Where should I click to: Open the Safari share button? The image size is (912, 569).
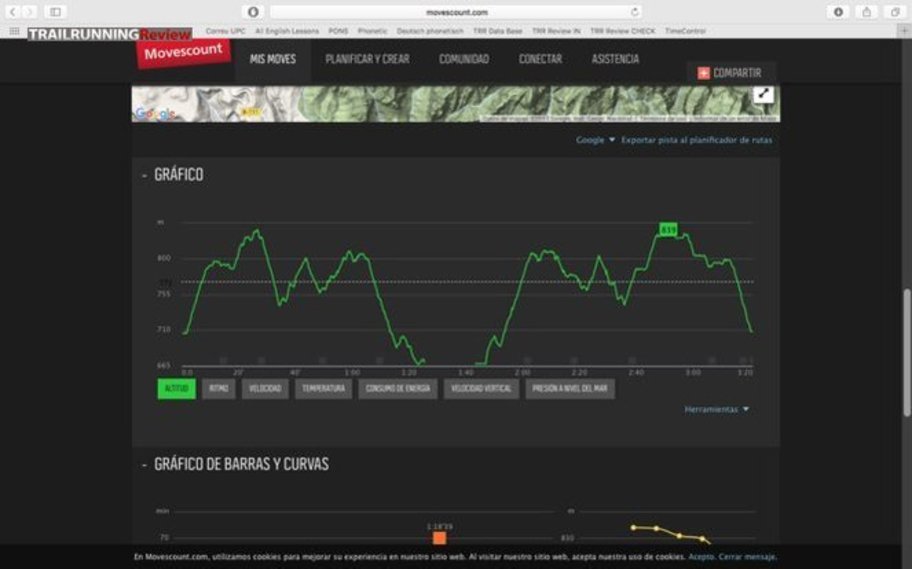867,12
